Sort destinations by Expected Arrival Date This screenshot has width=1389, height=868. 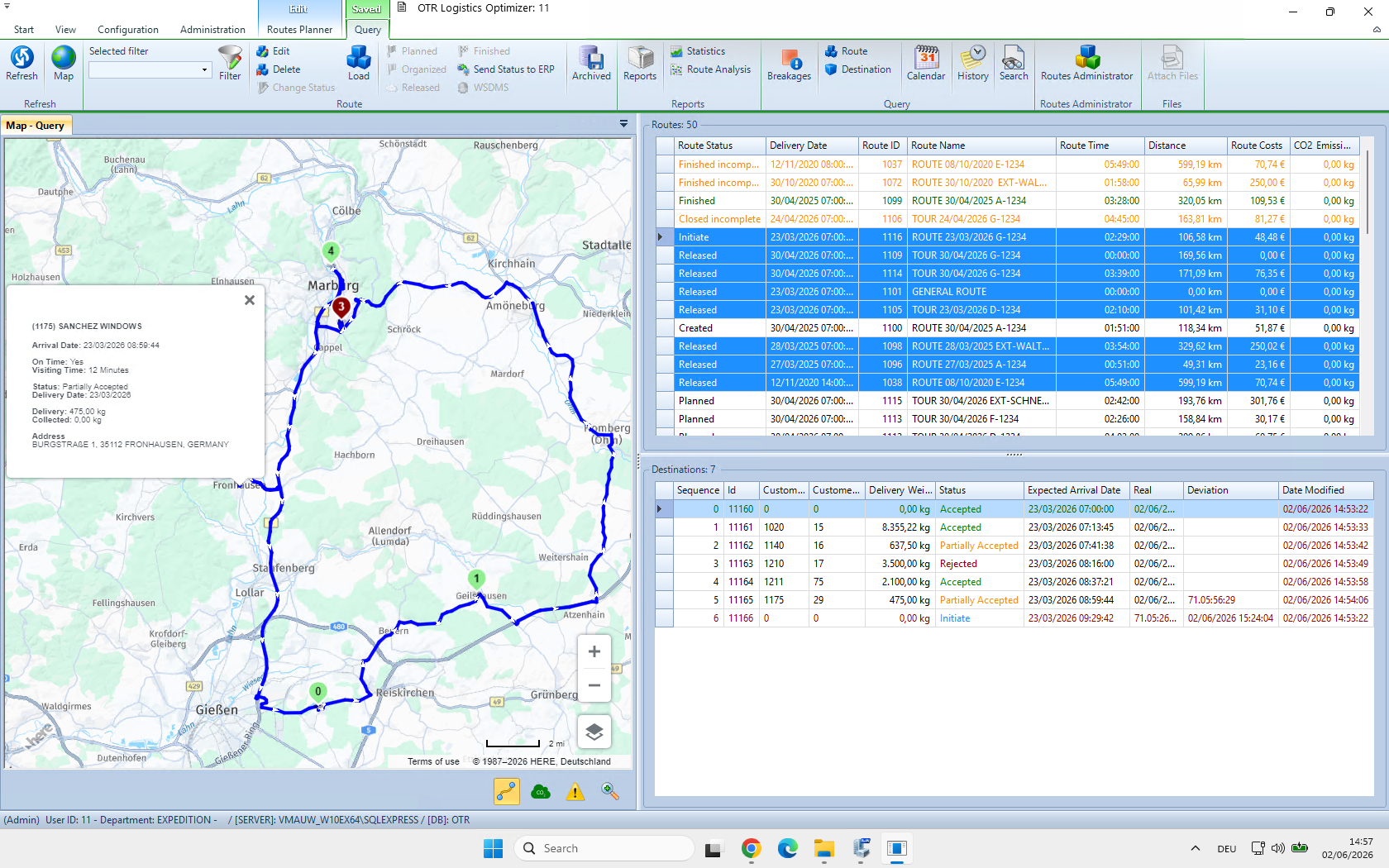tap(1076, 490)
